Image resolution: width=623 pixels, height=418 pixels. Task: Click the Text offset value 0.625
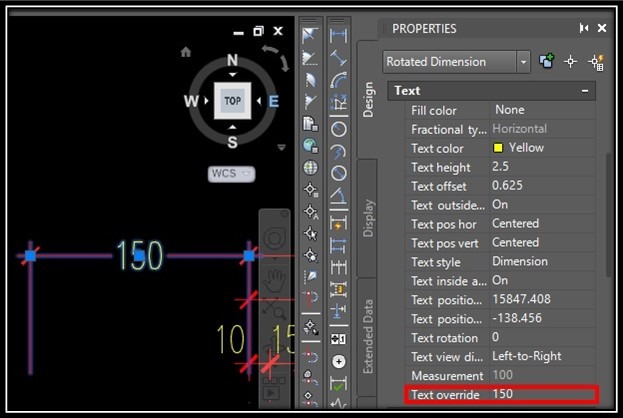(x=507, y=185)
